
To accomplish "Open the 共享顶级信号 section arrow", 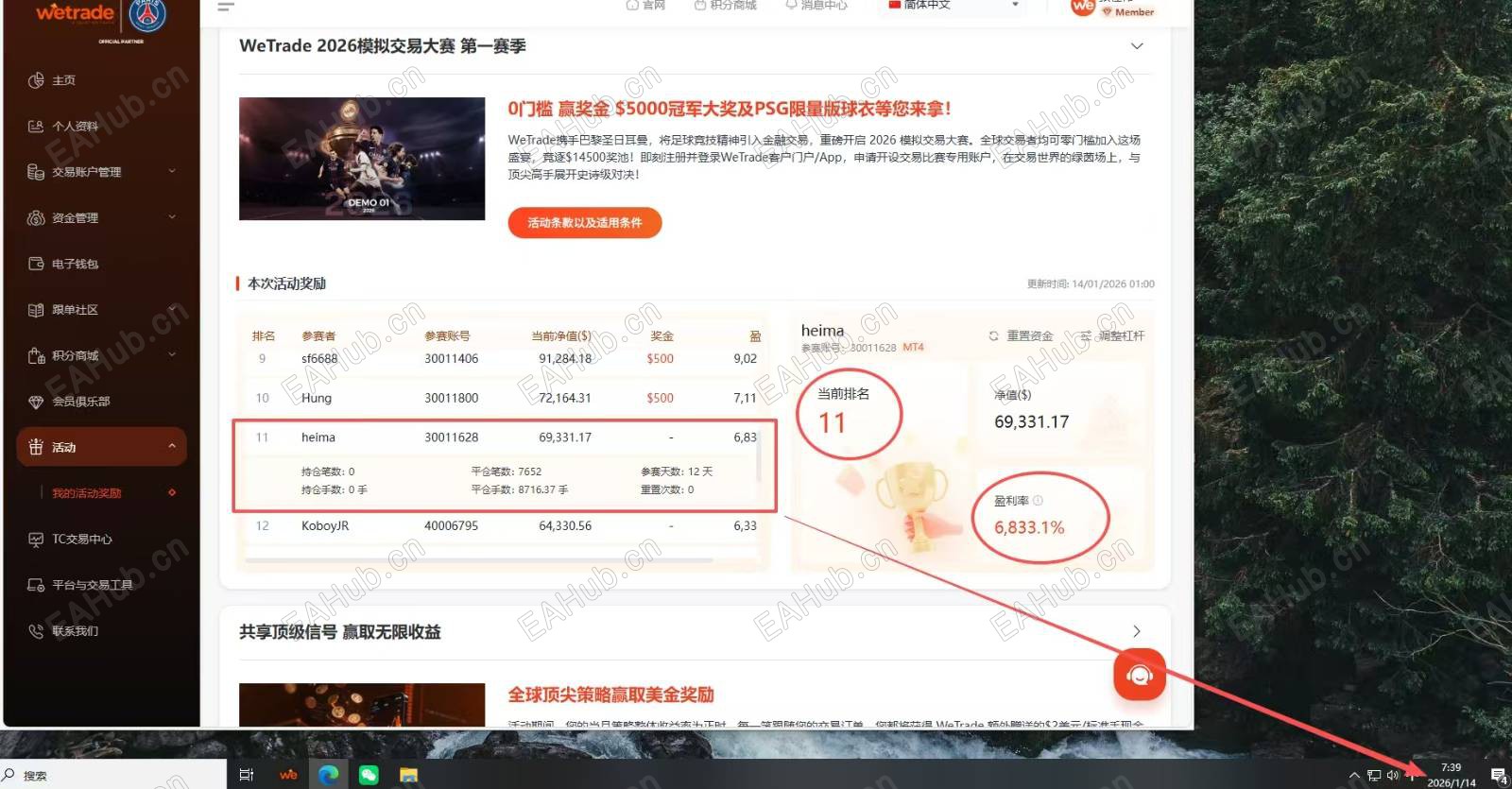I will pyautogui.click(x=1137, y=631).
